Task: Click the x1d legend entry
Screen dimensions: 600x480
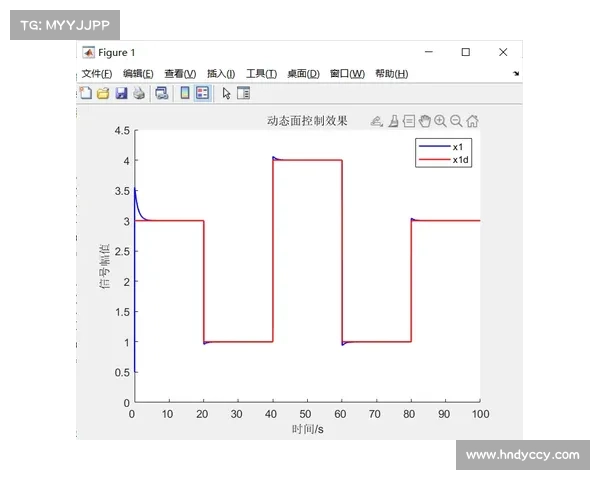Action: point(461,160)
